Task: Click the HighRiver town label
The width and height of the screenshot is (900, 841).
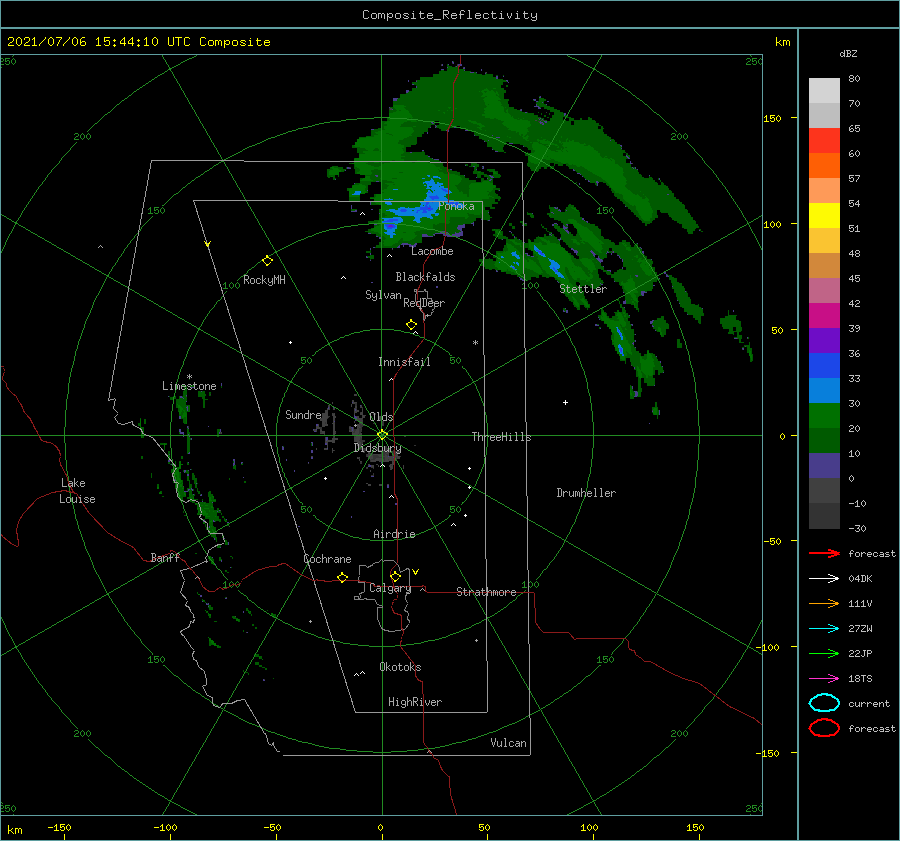Action: tap(415, 702)
